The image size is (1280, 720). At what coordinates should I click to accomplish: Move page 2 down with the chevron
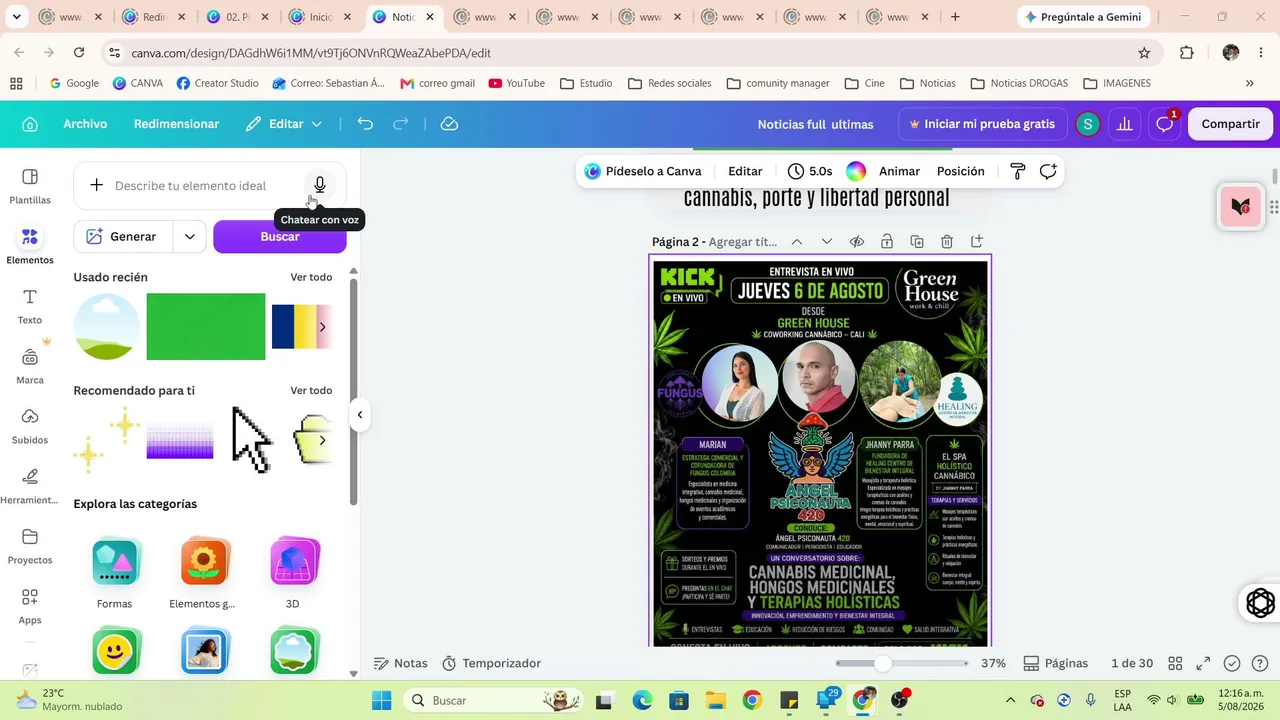point(827,241)
